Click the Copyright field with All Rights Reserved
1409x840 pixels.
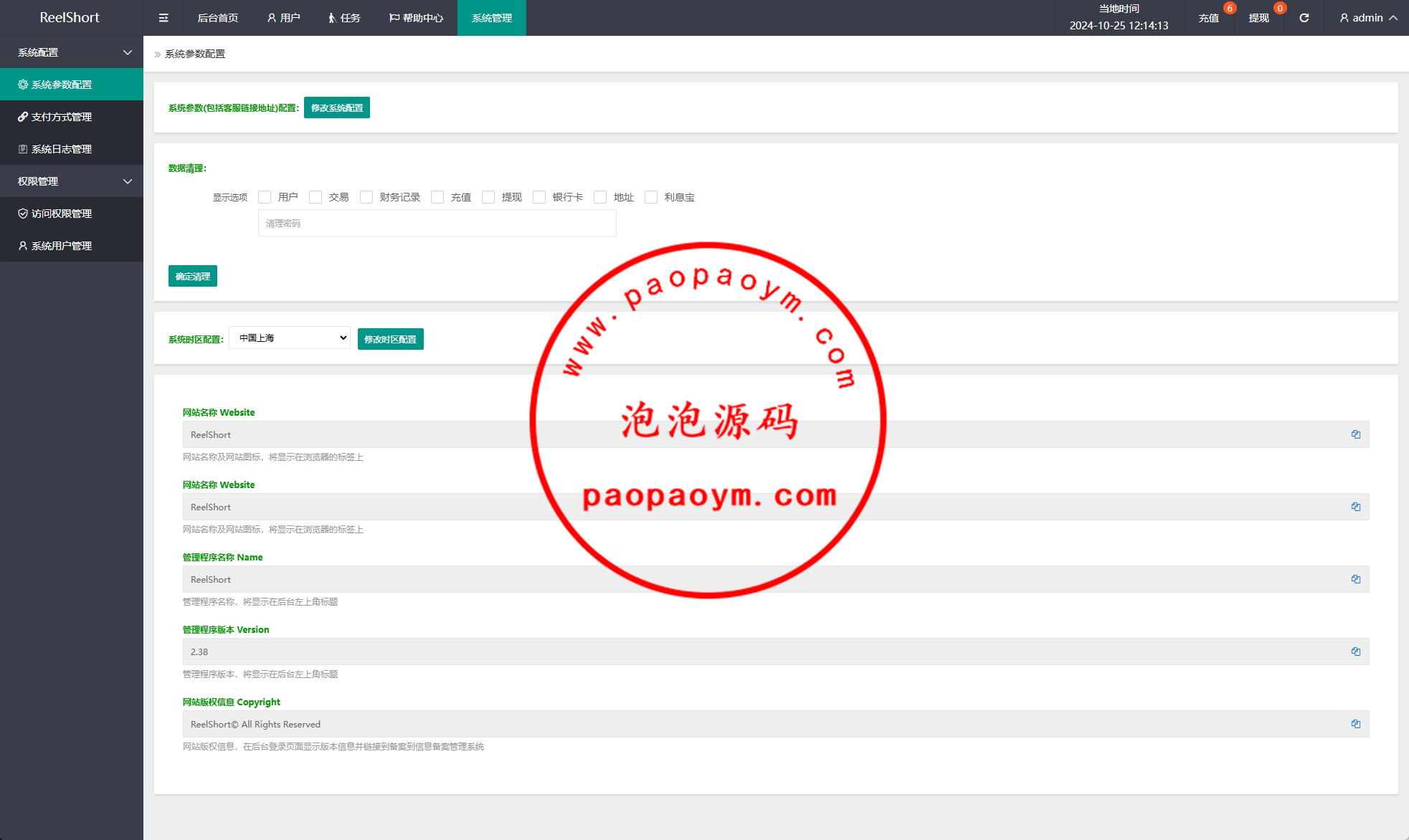[776, 724]
